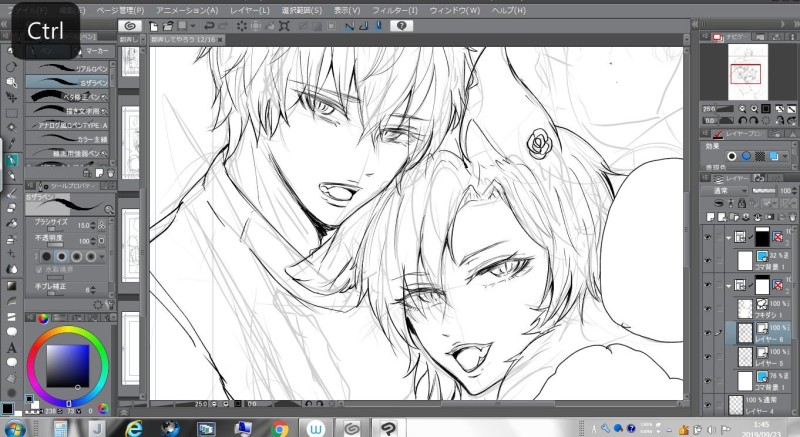
Task: Open the help question mark button
Action: (x=402, y=25)
